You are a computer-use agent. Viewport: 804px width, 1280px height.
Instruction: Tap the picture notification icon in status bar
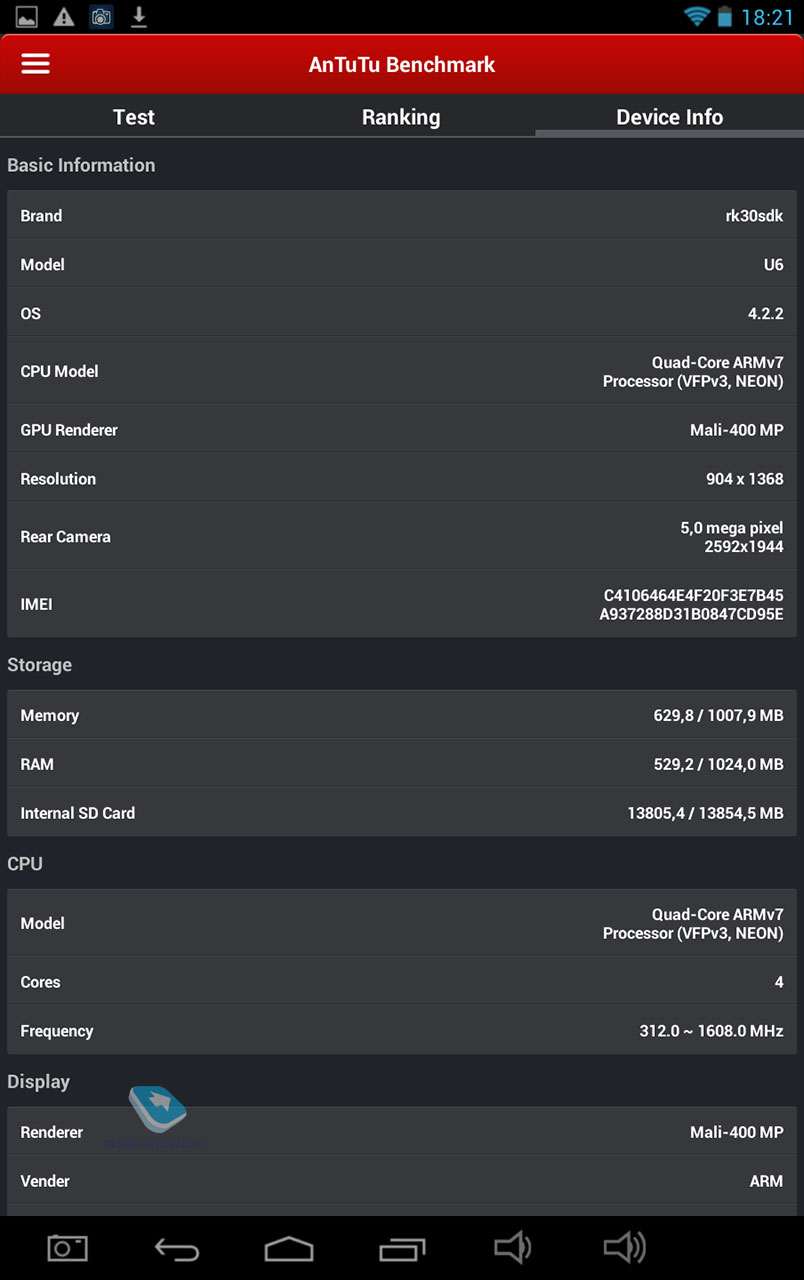coord(26,16)
